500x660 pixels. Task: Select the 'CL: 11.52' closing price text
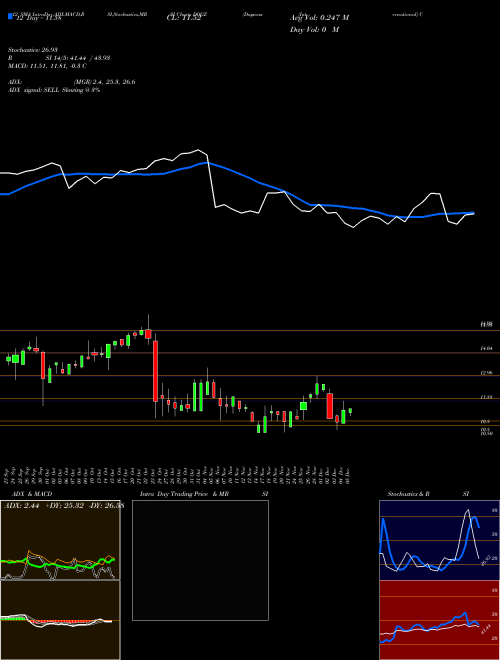click(184, 18)
